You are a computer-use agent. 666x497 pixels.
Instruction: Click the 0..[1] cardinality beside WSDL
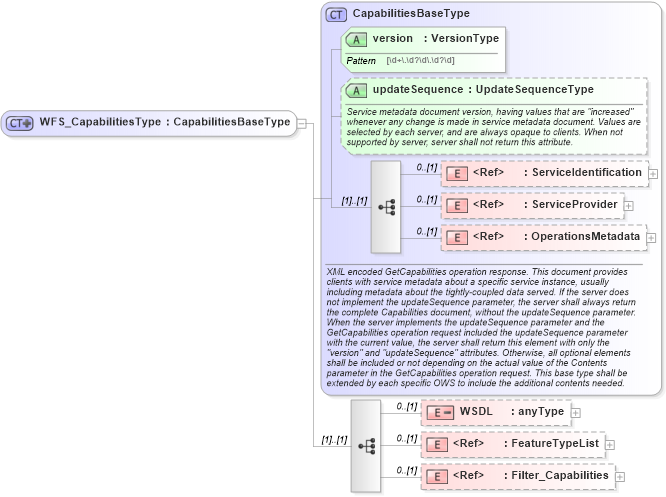[x=407, y=407]
